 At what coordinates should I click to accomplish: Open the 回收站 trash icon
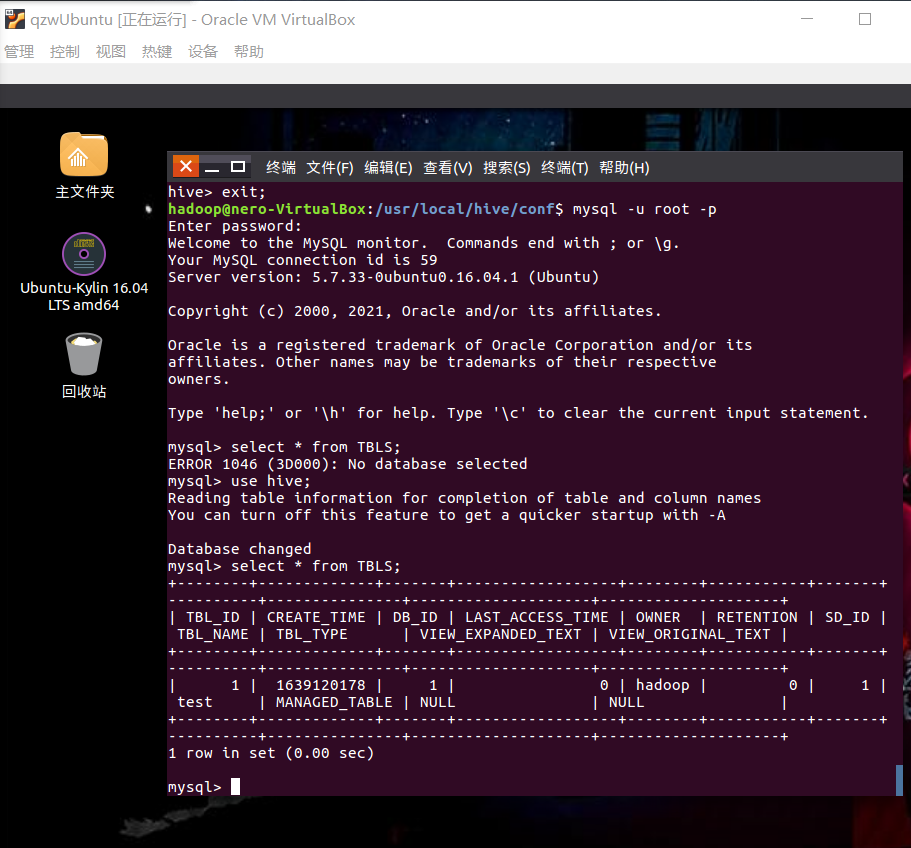pos(84,354)
